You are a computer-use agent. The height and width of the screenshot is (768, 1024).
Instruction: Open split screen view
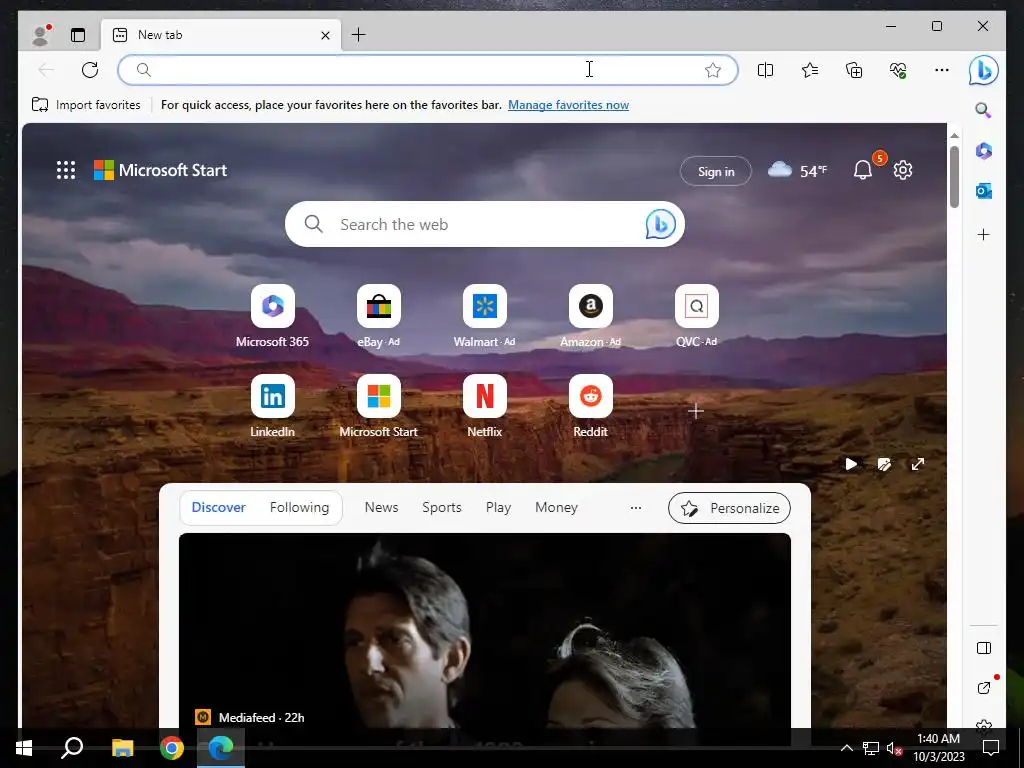765,70
